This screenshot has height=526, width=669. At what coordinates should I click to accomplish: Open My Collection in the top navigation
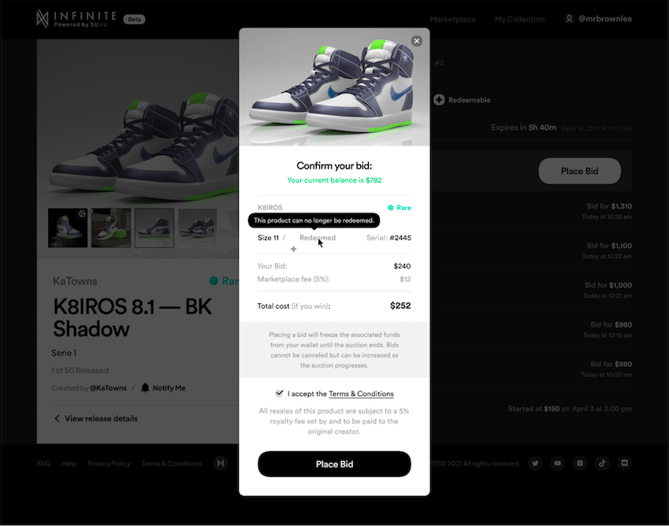coord(520,19)
